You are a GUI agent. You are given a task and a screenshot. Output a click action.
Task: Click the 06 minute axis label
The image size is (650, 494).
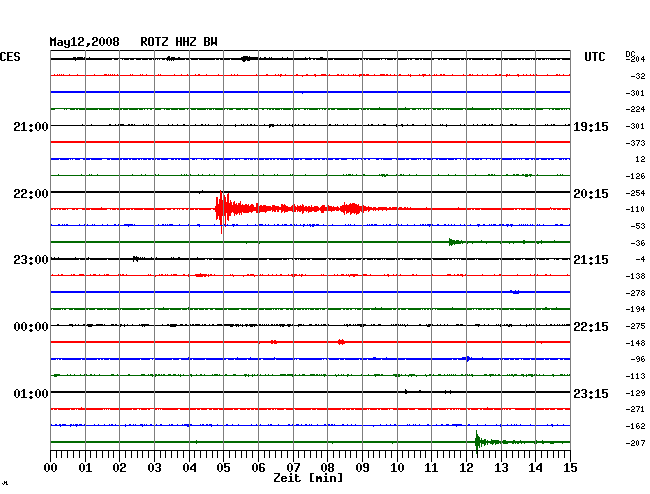[258, 467]
